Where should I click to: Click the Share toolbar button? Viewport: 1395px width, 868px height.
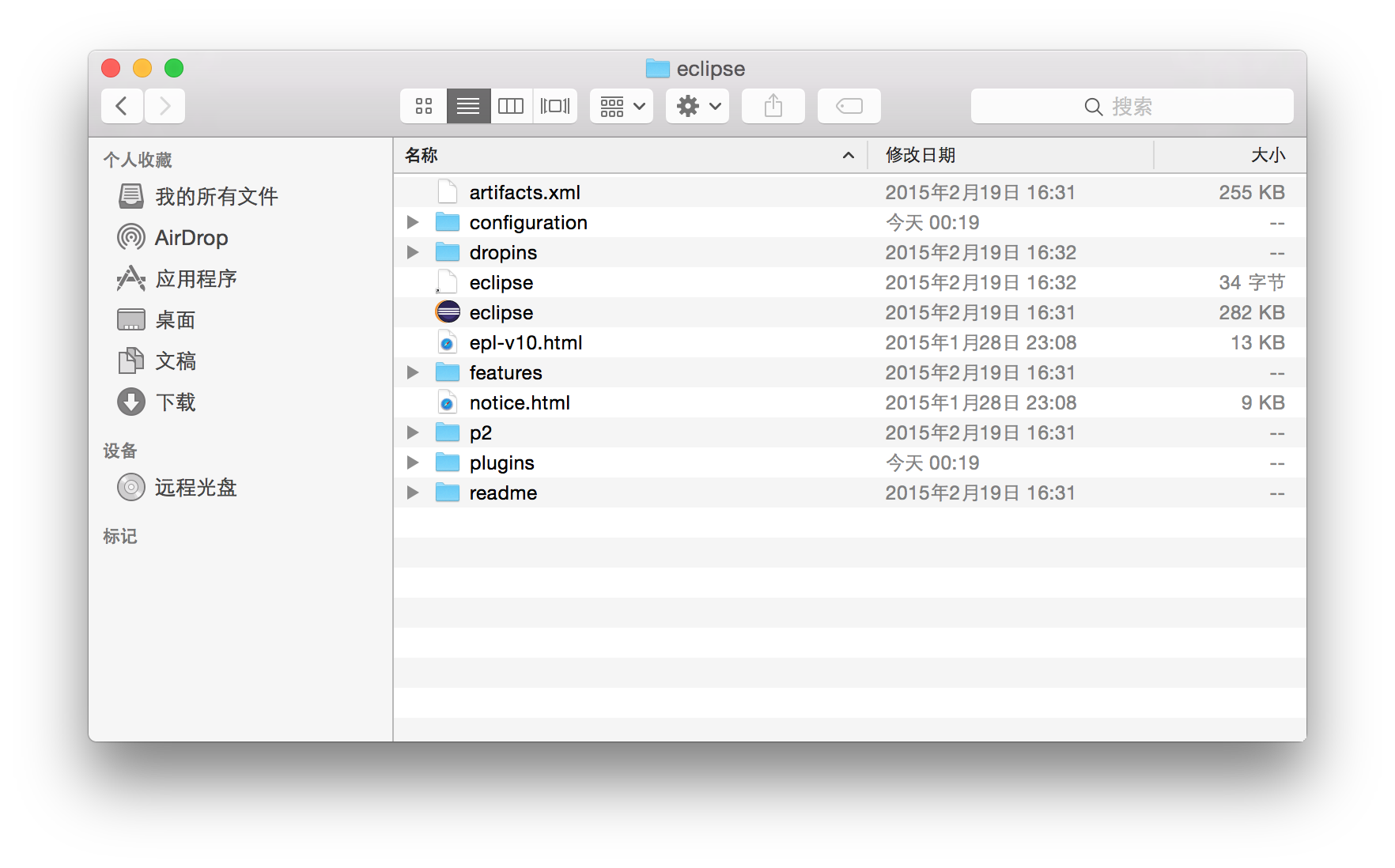click(773, 106)
